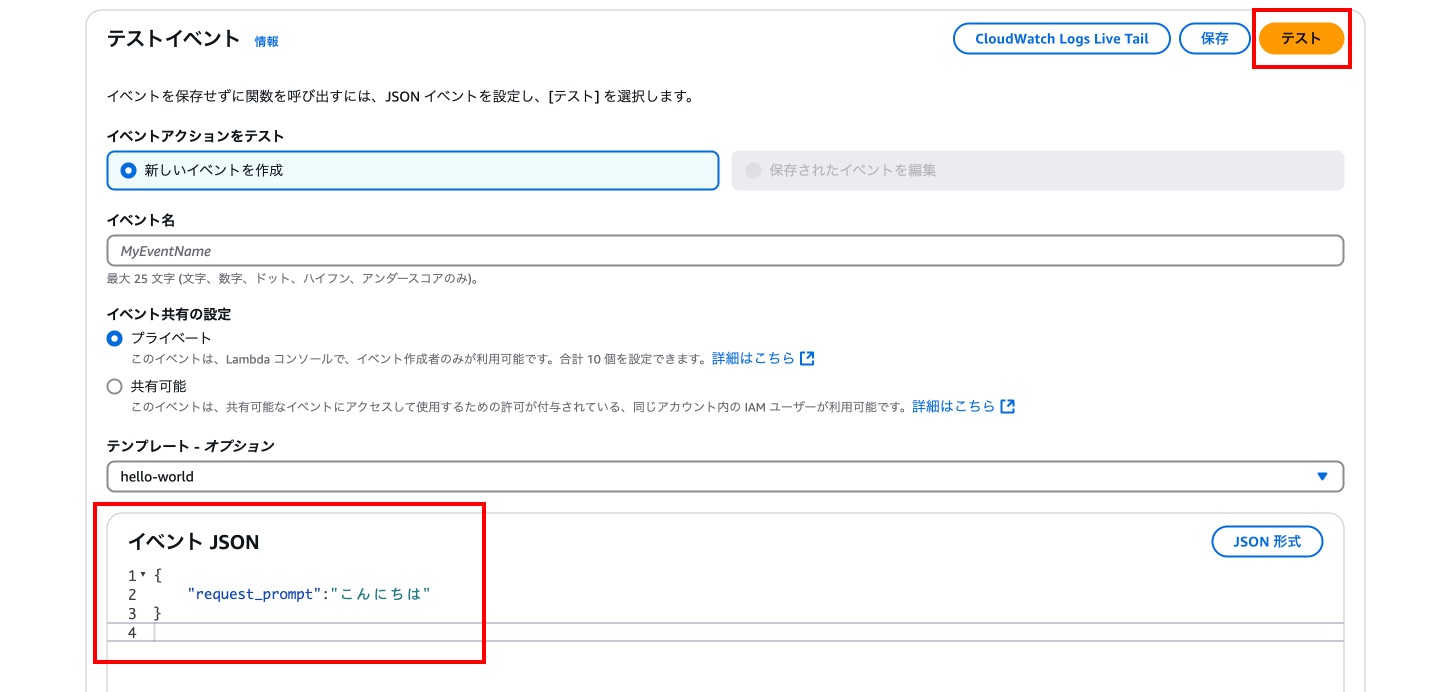This screenshot has width=1451, height=692.
Task: Open CloudWatch Logs Live Tail
Action: pos(1061,39)
